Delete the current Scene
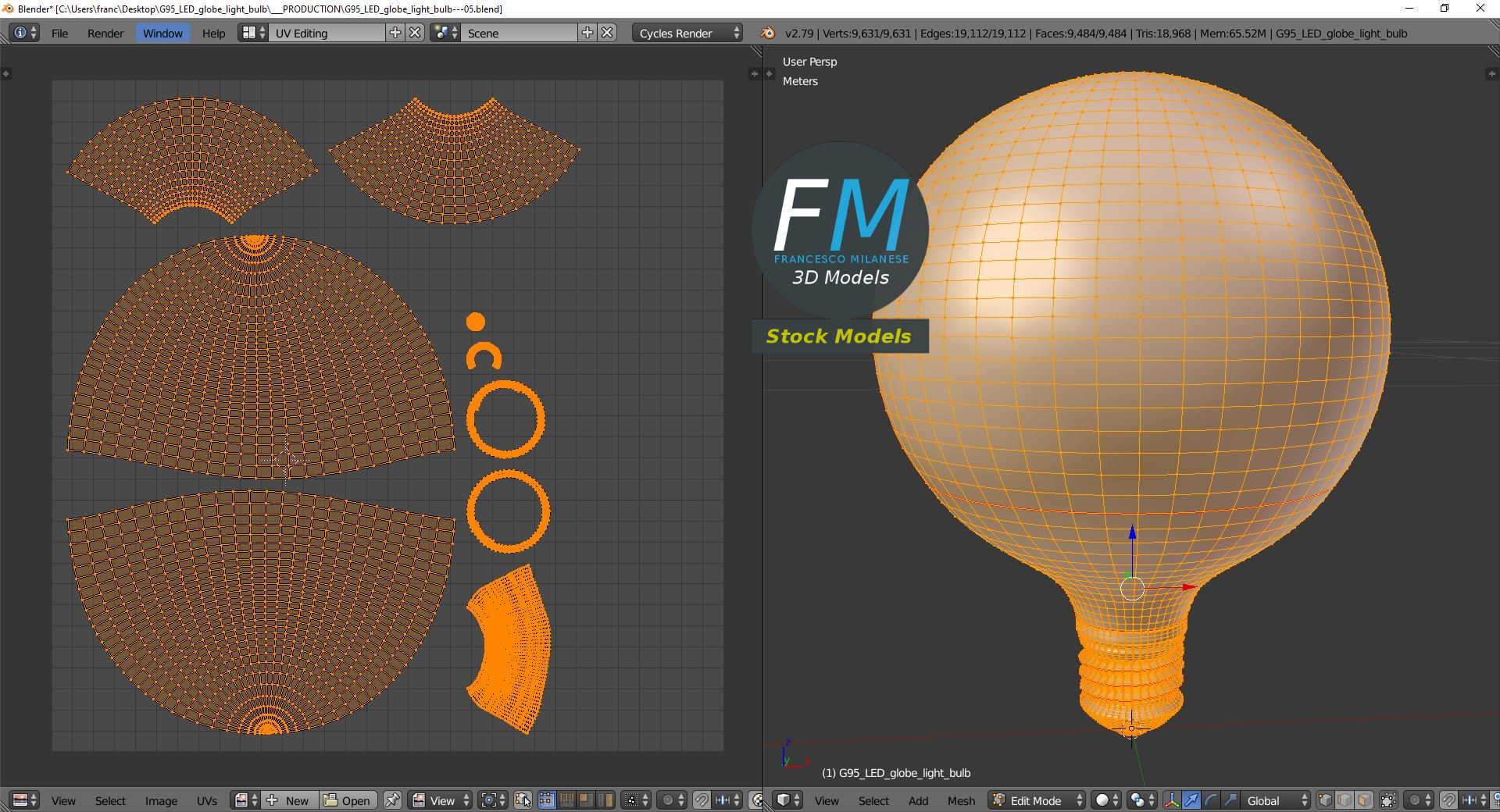Screen dimensions: 1500x812 pos(608,33)
